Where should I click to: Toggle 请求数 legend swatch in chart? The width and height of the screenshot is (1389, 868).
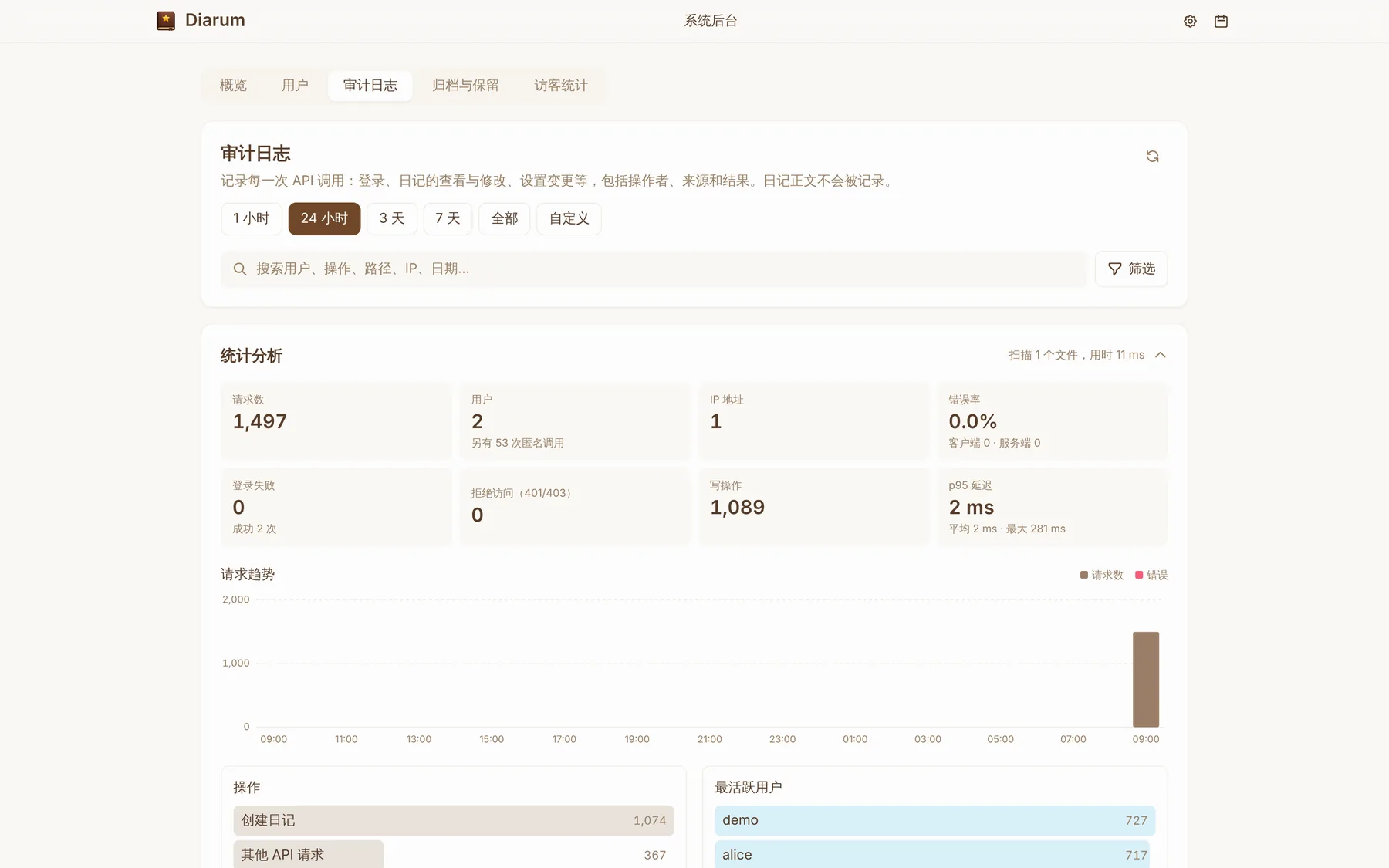pyautogui.click(x=1084, y=575)
